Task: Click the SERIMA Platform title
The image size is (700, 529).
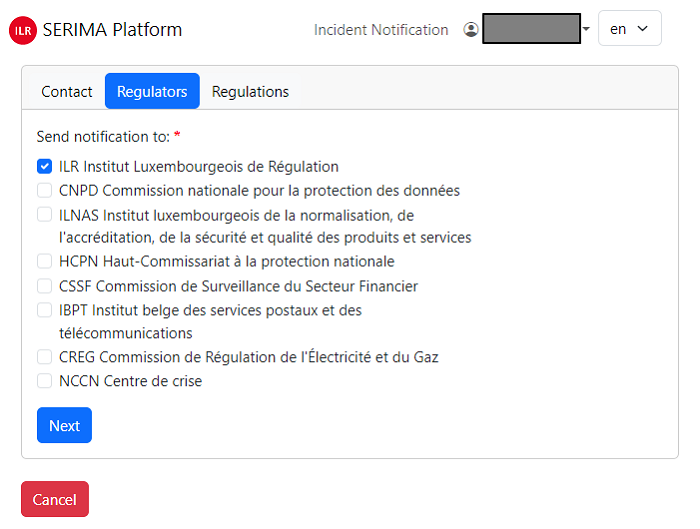Action: pos(112,30)
